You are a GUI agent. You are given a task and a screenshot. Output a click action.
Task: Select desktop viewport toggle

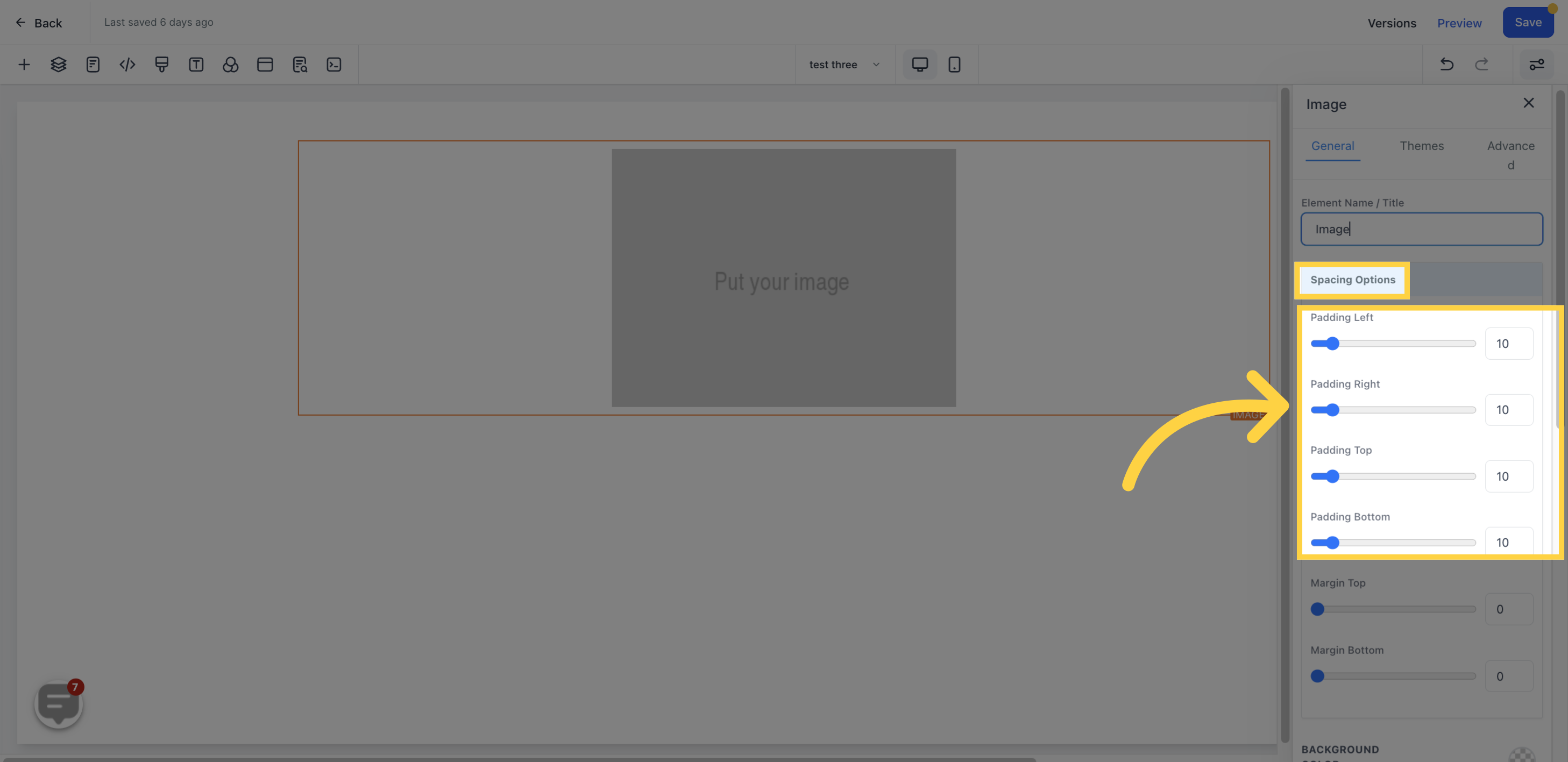pos(919,64)
